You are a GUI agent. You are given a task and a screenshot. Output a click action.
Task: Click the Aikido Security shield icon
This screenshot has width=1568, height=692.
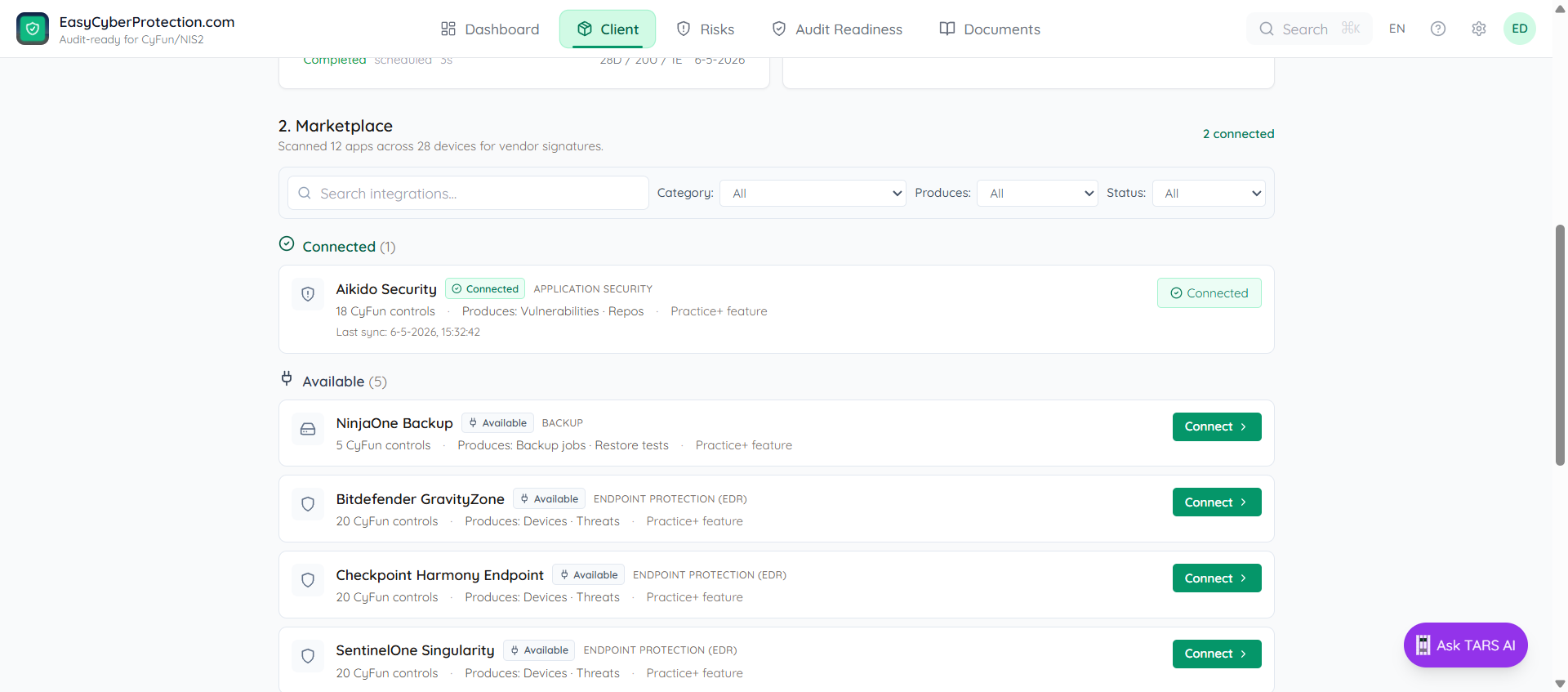[308, 294]
